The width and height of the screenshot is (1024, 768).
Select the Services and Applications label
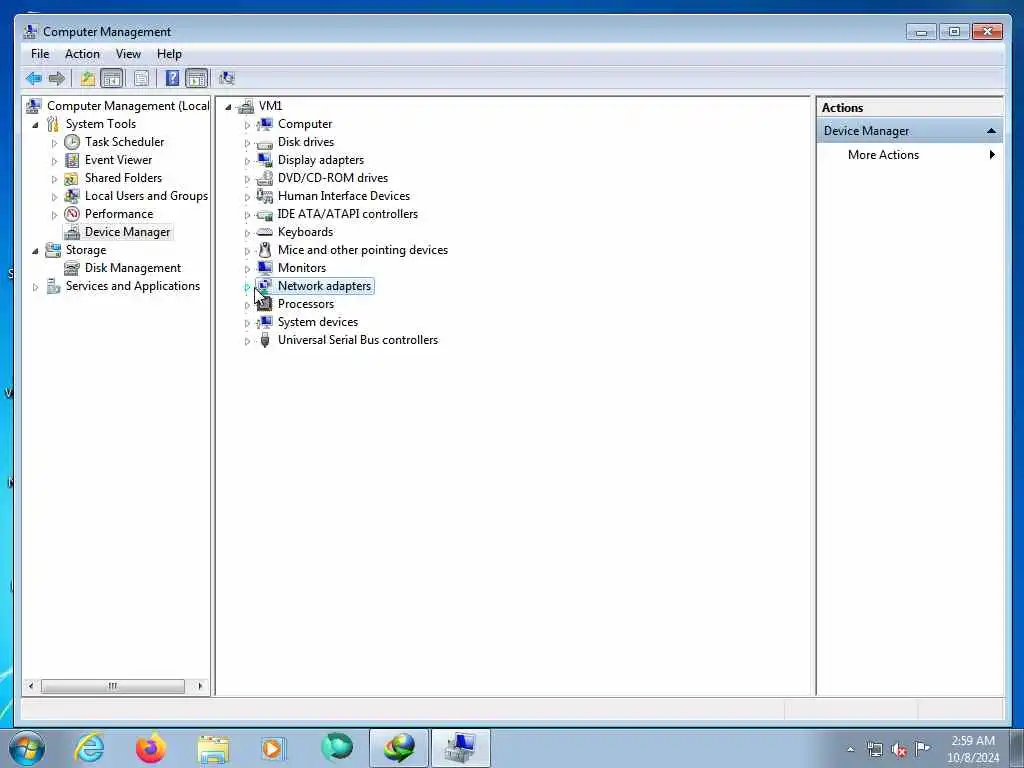[133, 286]
